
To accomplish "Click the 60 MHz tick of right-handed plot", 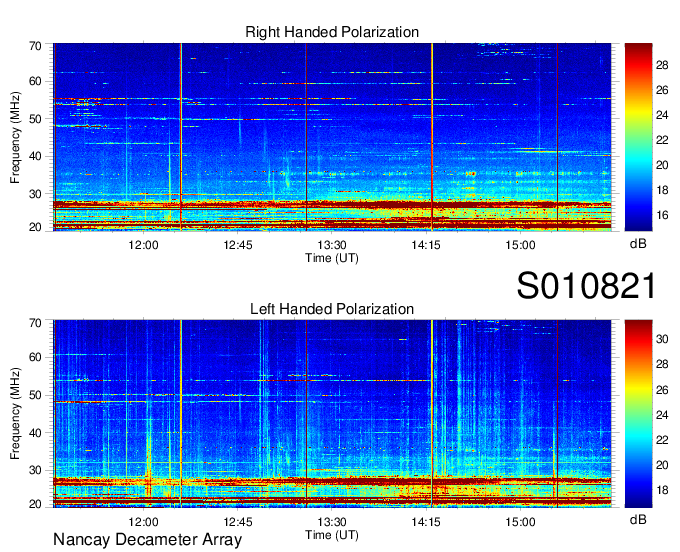I will pos(36,81).
